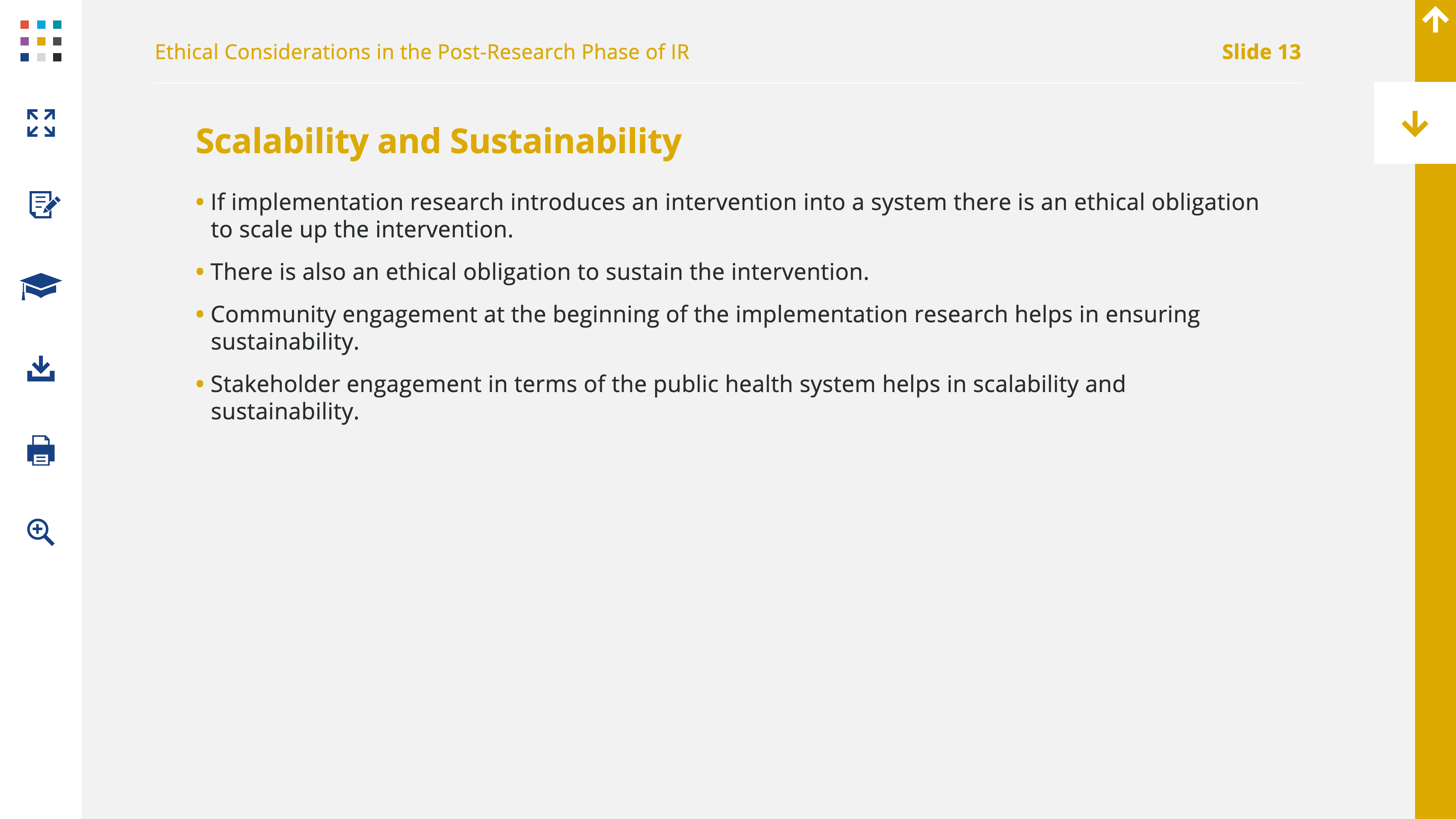Select the red square in the grid icon
The height and width of the screenshot is (819, 1456).
coord(24,24)
